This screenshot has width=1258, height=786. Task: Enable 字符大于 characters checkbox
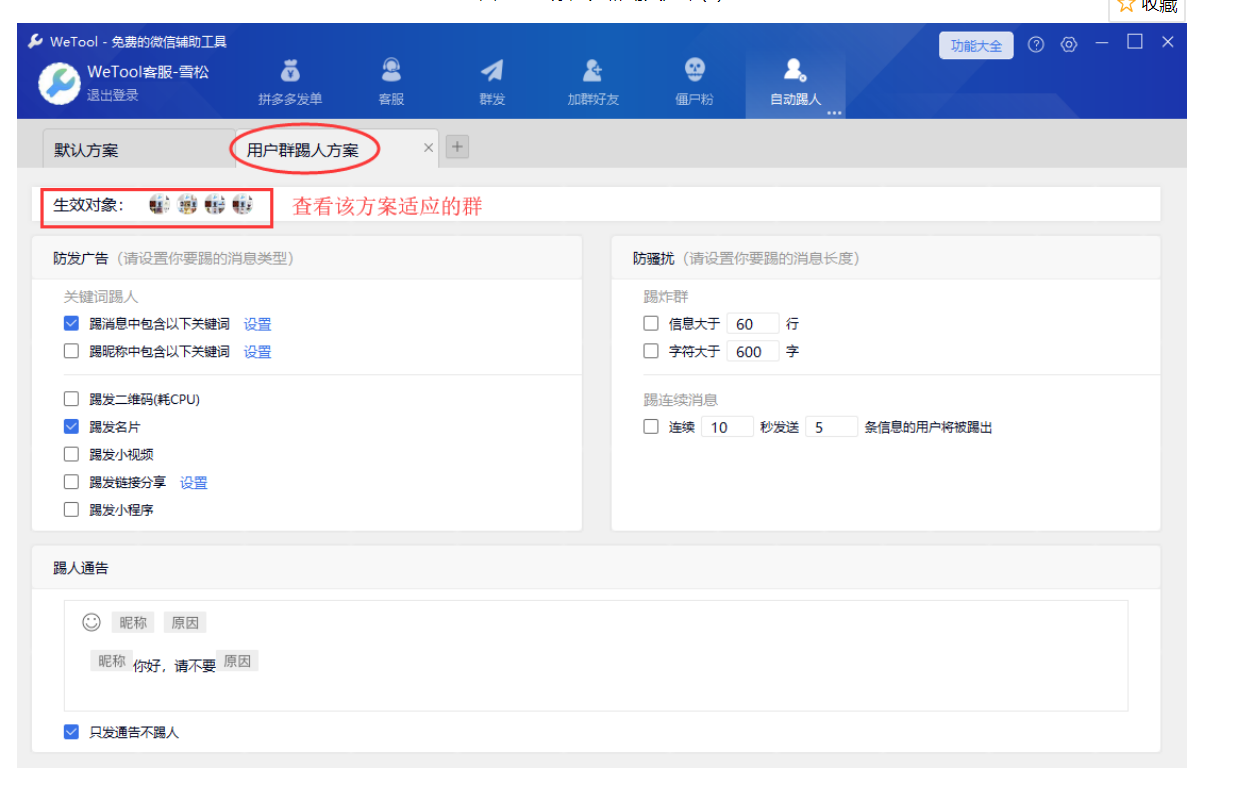651,351
